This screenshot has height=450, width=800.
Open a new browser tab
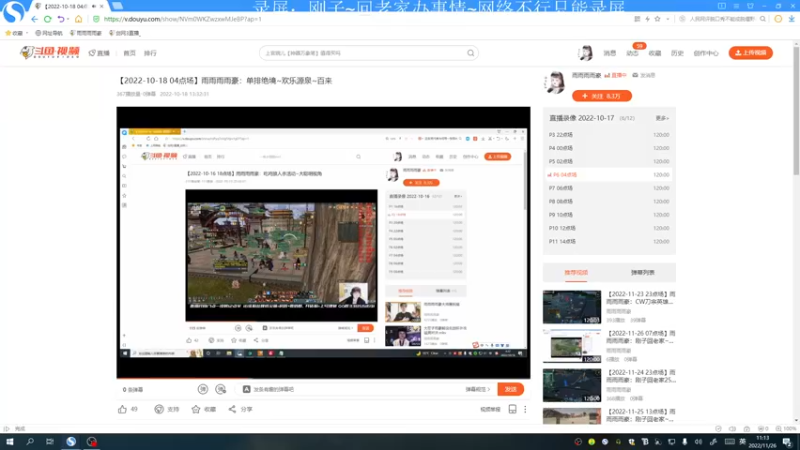[117, 6]
